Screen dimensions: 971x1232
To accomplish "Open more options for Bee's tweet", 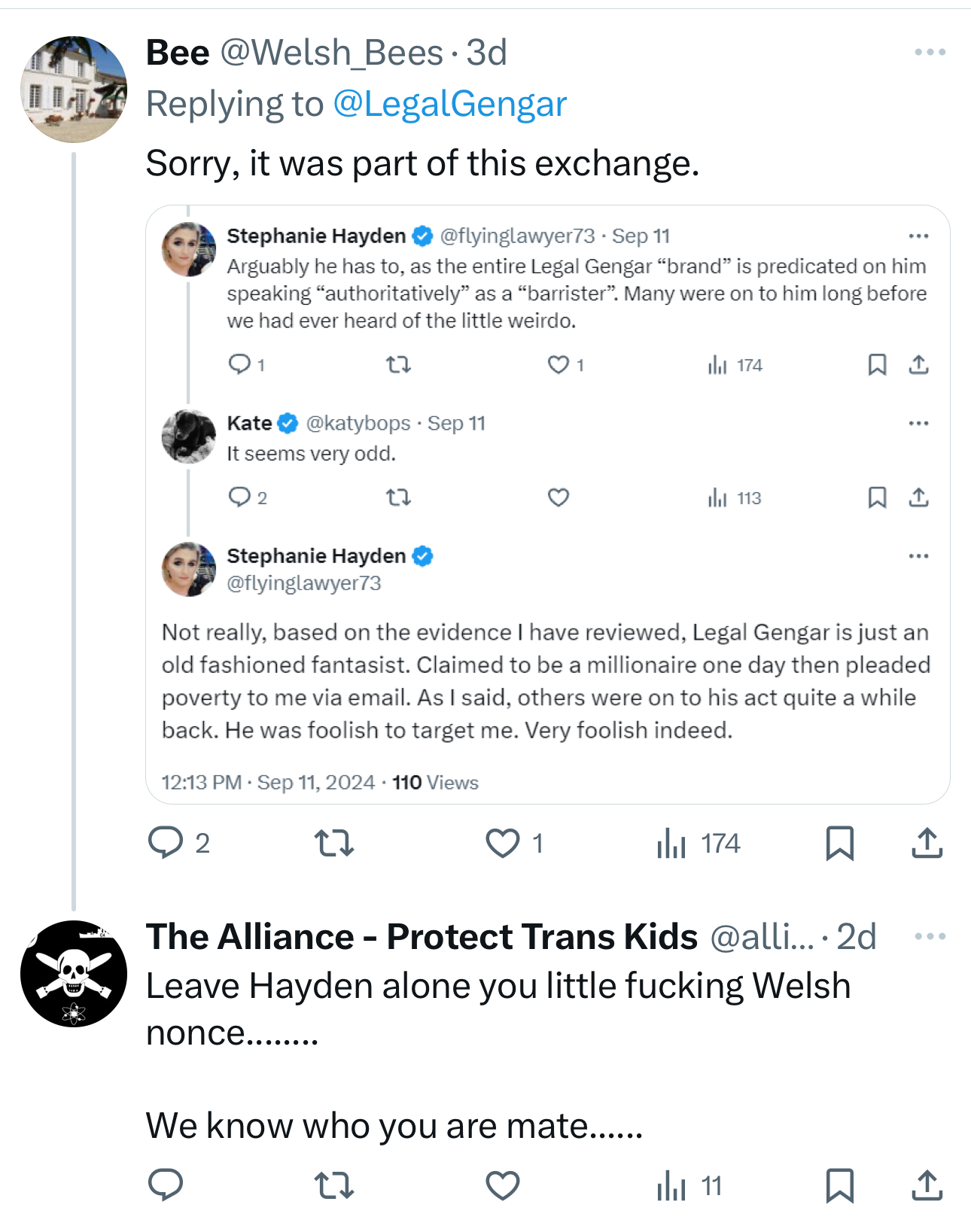I will tap(930, 52).
